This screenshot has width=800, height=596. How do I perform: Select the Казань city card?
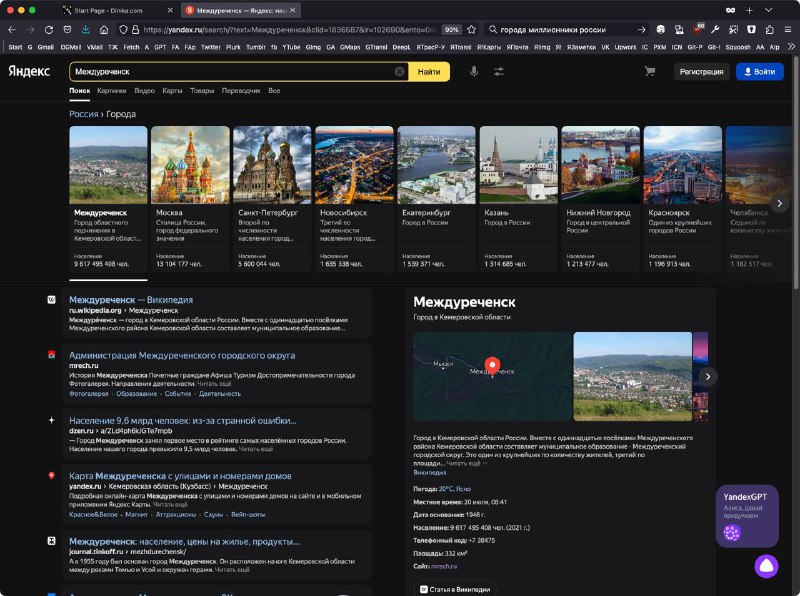(x=518, y=199)
